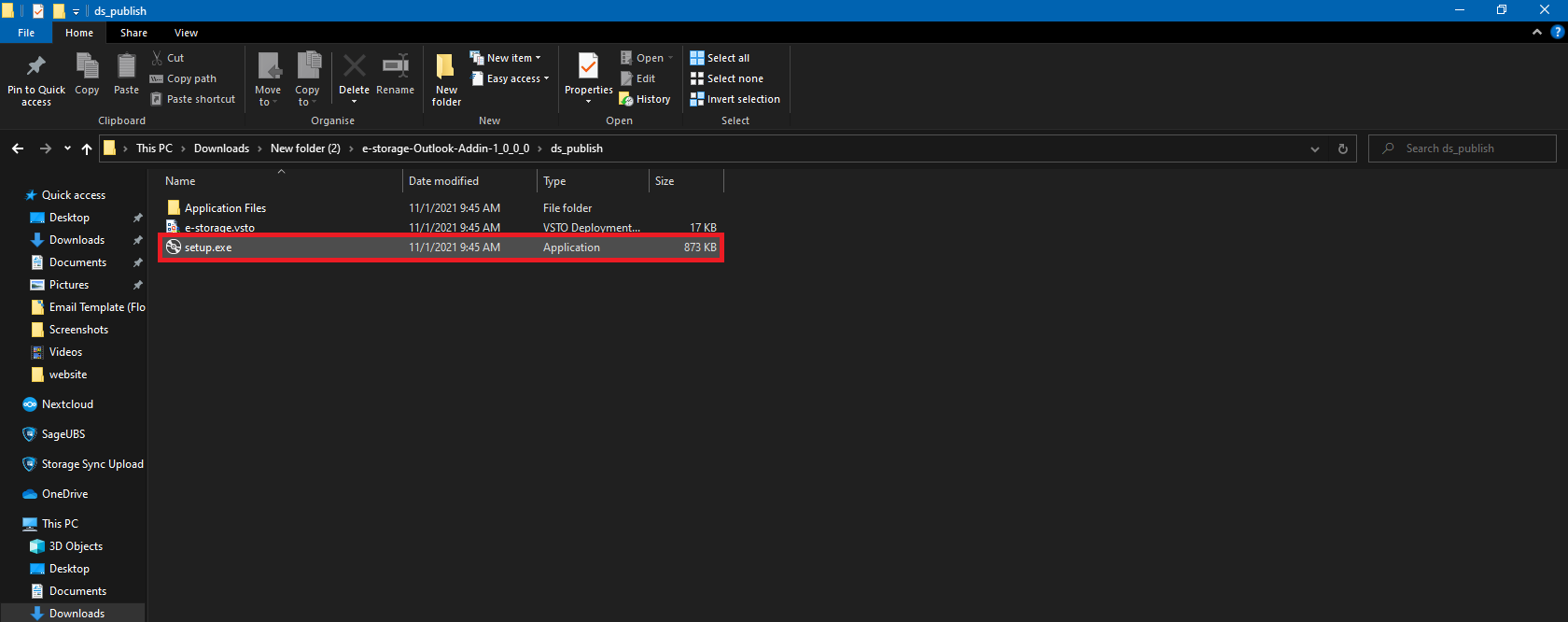Click the Delete icon in ribbon
Image resolution: width=1568 pixels, height=622 pixels.
[354, 67]
